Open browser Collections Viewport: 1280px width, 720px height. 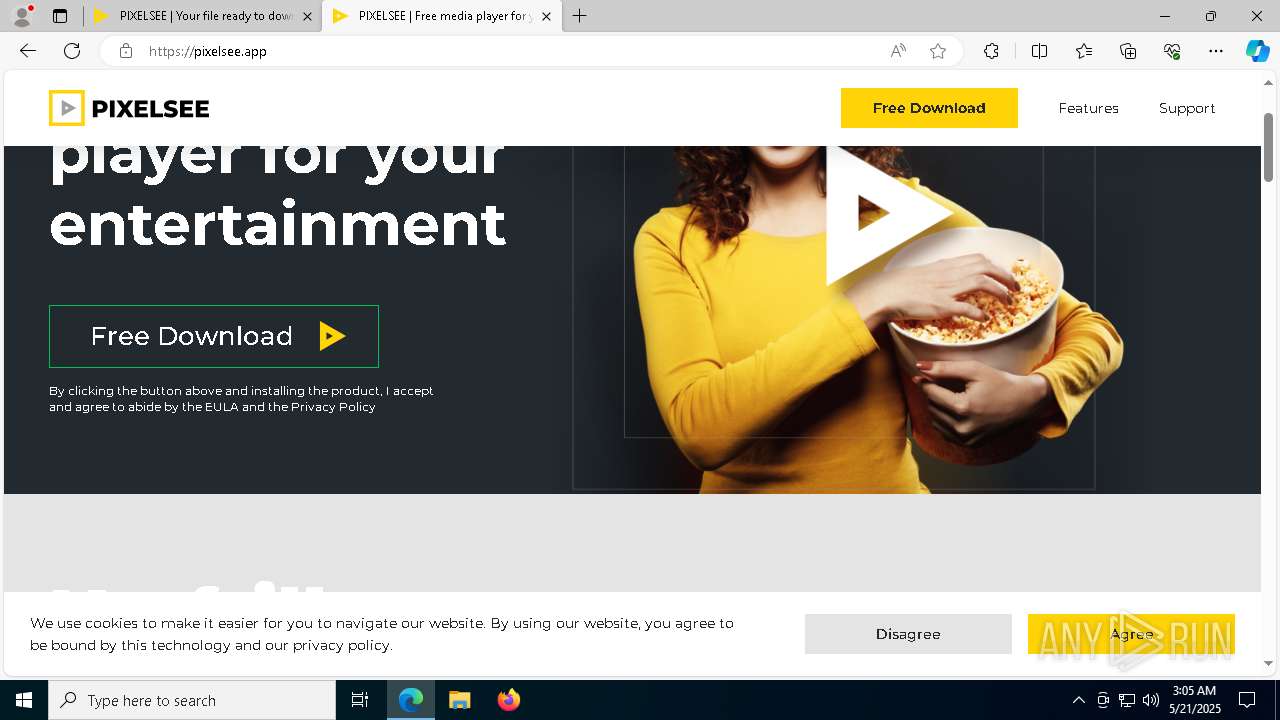click(1128, 51)
